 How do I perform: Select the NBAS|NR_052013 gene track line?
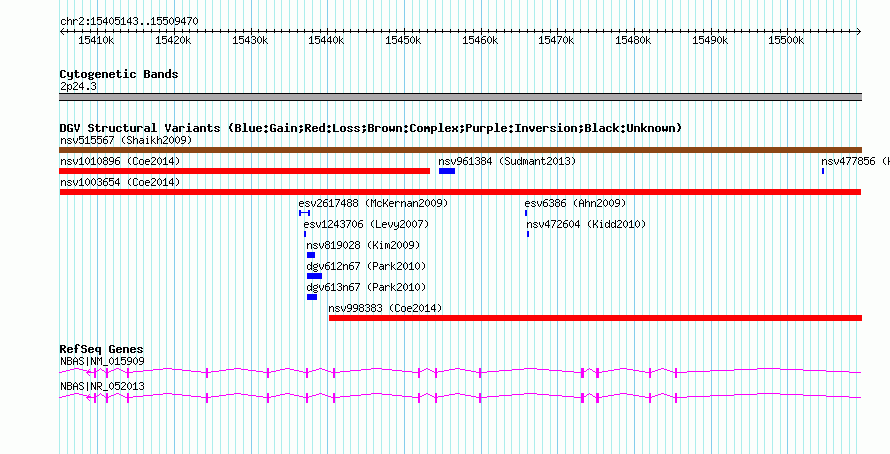coord(460,398)
